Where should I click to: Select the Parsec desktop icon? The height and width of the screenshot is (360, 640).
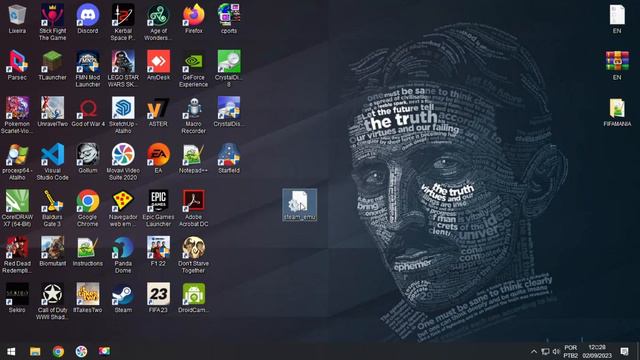tap(17, 66)
